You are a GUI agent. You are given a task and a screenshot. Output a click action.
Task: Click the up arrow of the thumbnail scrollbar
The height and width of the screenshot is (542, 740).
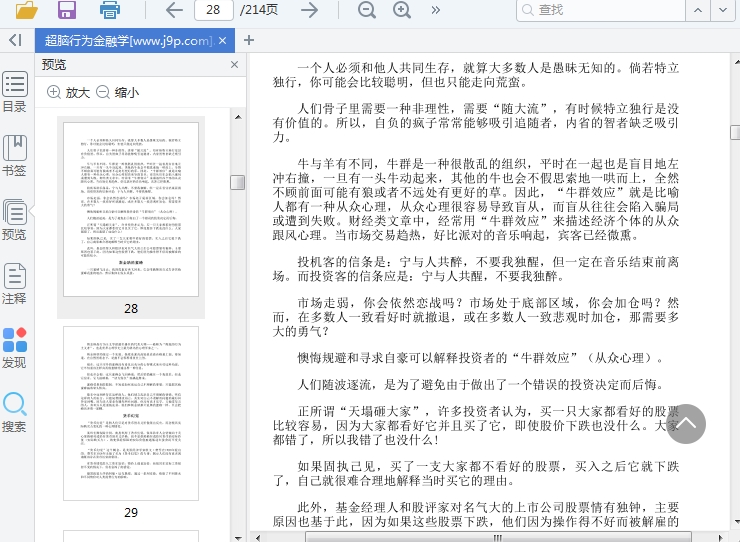click(238, 117)
